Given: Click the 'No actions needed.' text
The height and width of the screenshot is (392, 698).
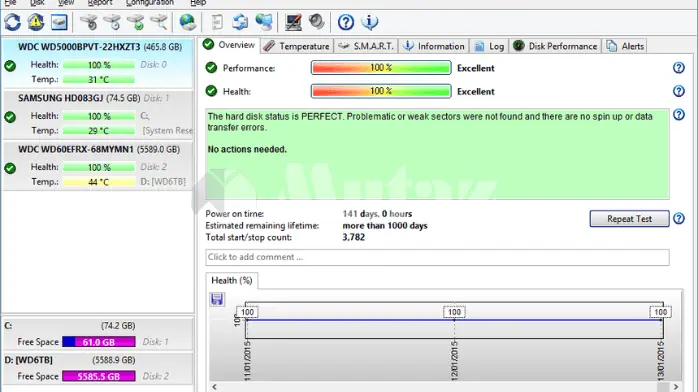Looking at the screenshot, I should [x=247, y=149].
